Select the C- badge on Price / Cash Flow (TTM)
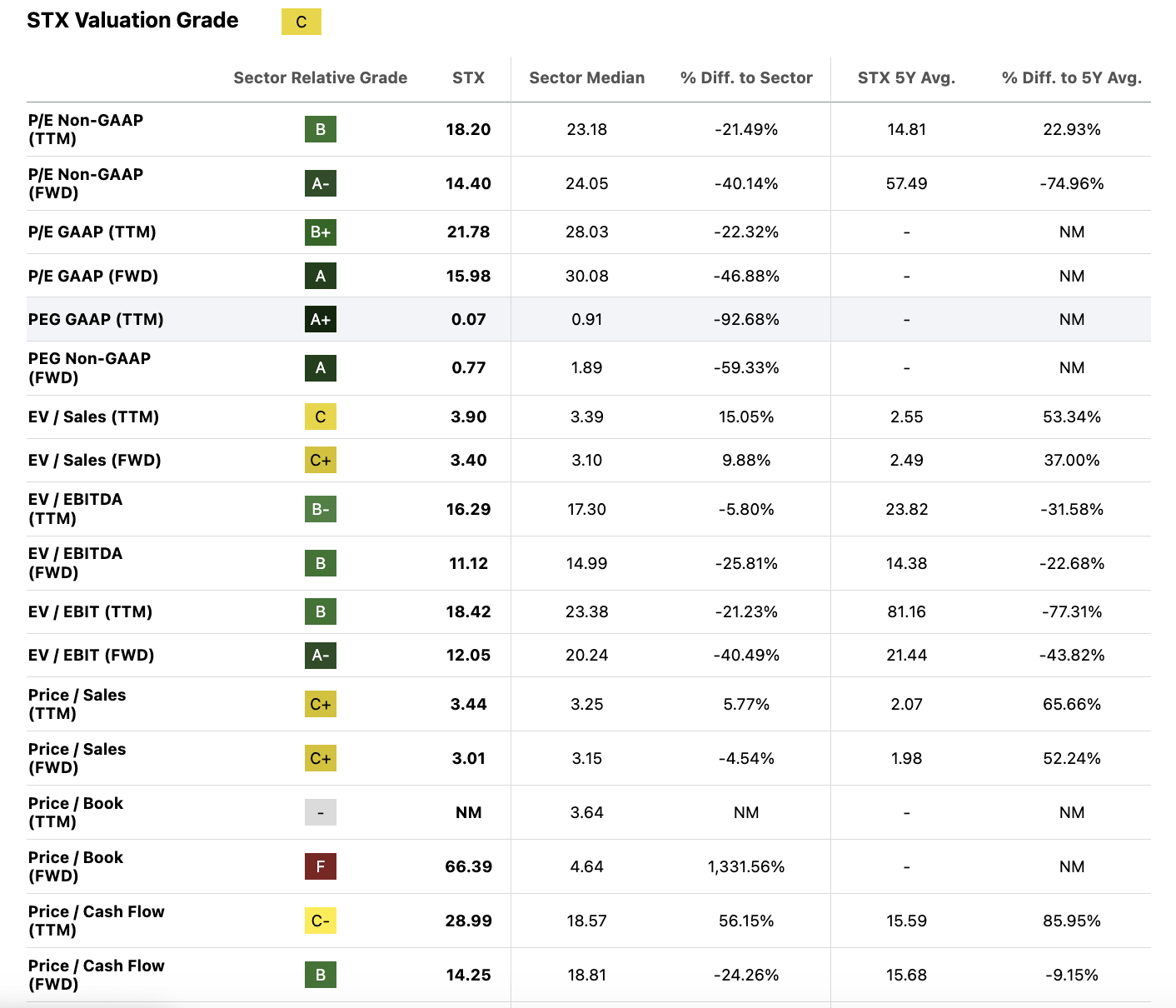This screenshot has height=1008, width=1176. tap(320, 921)
